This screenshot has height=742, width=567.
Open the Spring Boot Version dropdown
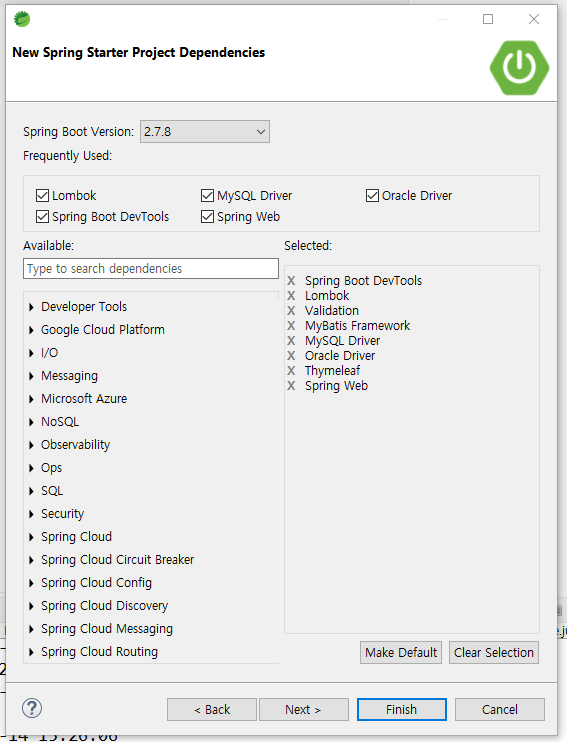click(205, 132)
